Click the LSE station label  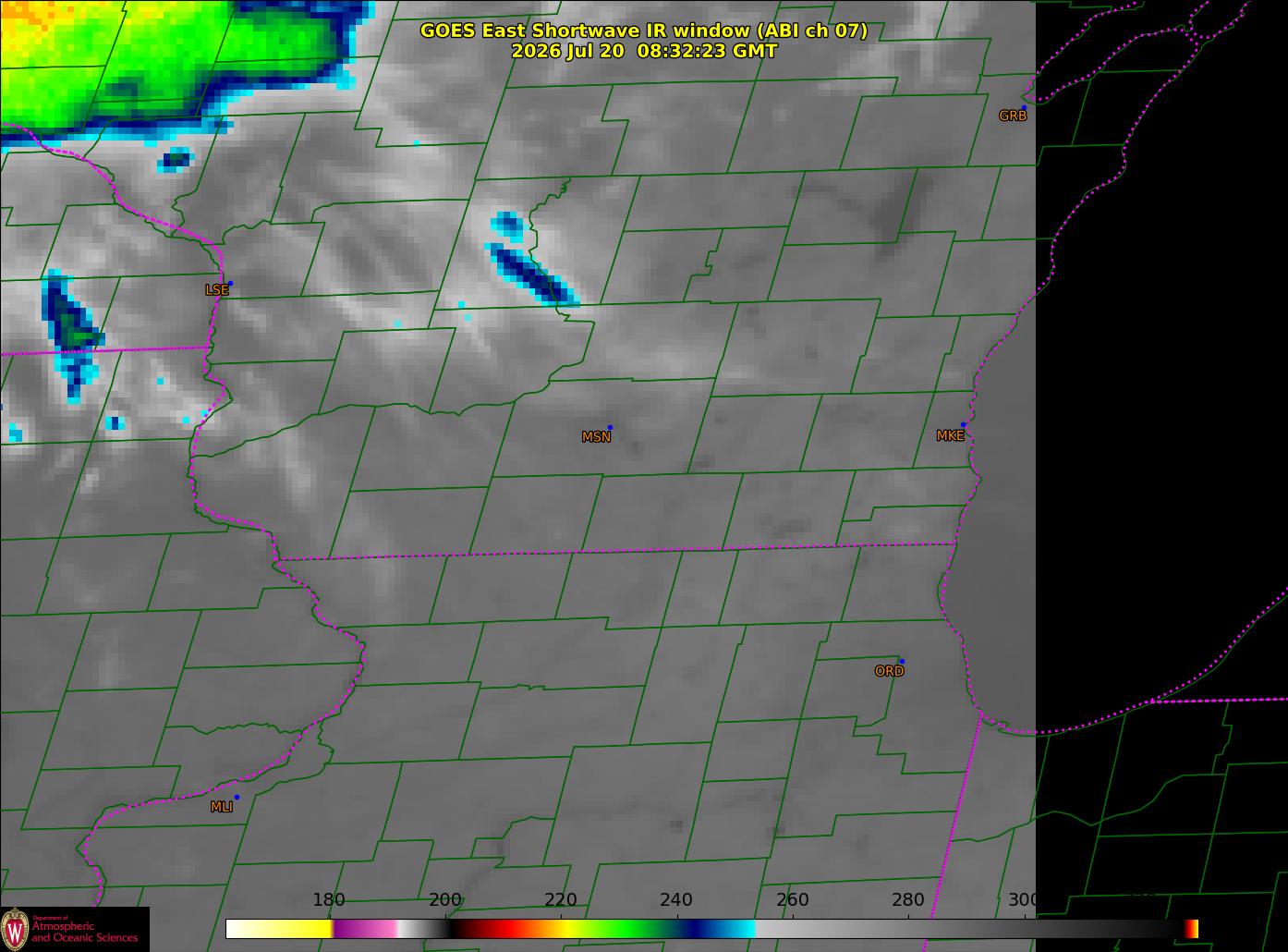(216, 289)
